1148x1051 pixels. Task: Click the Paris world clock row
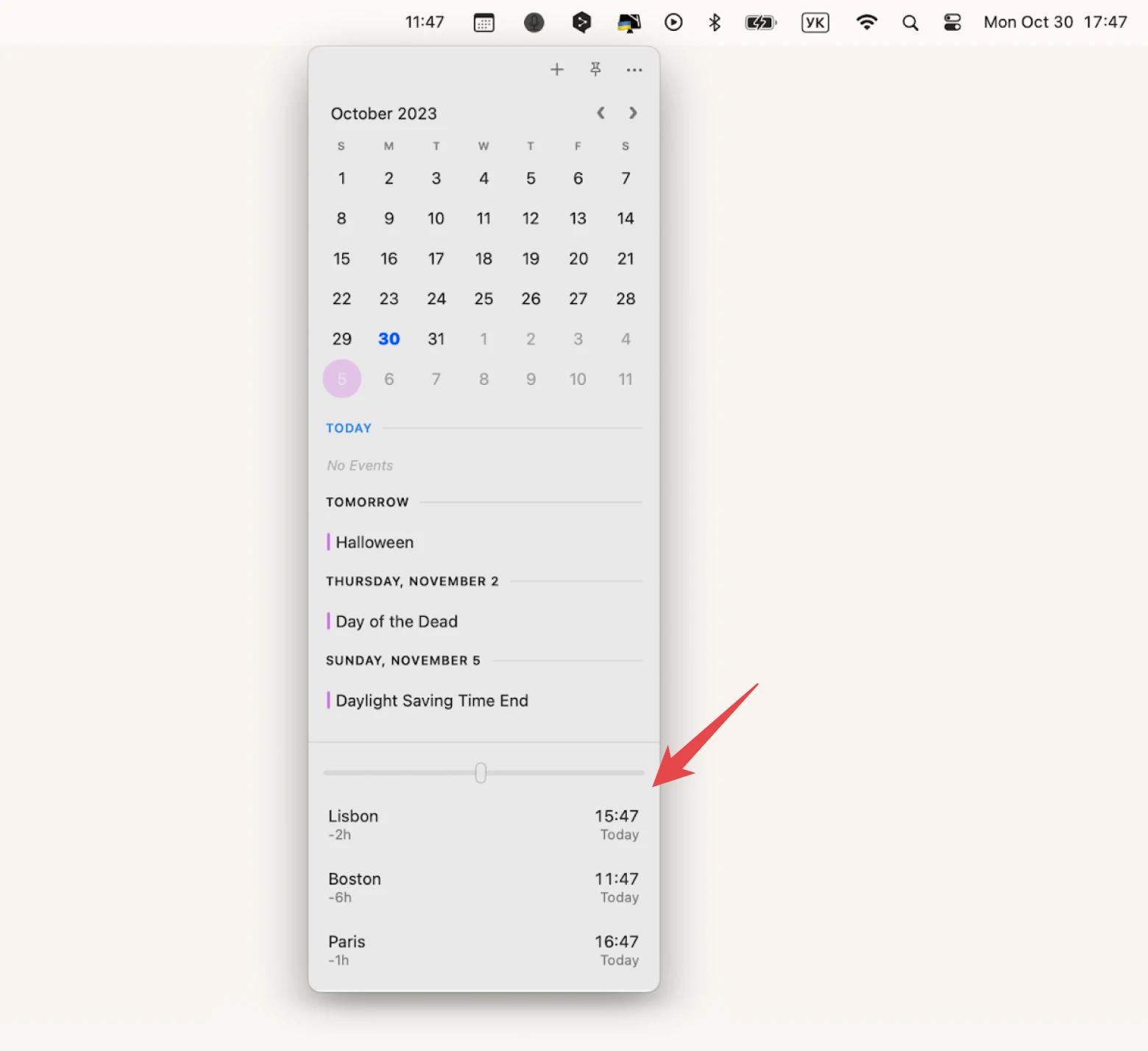pyautogui.click(x=483, y=949)
